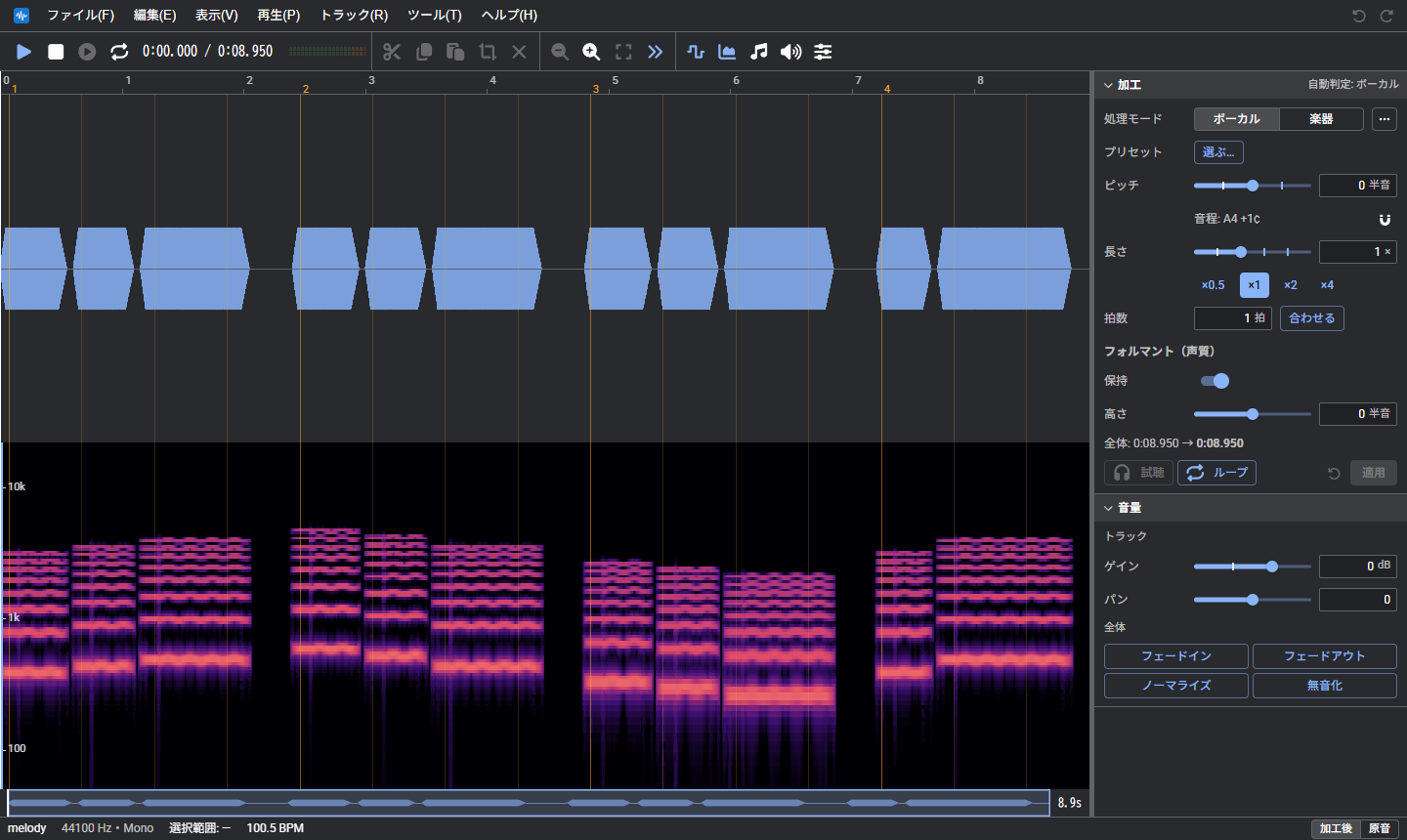
Task: Open the プリセット 選ぶ… preset chooser
Action: pyautogui.click(x=1218, y=152)
